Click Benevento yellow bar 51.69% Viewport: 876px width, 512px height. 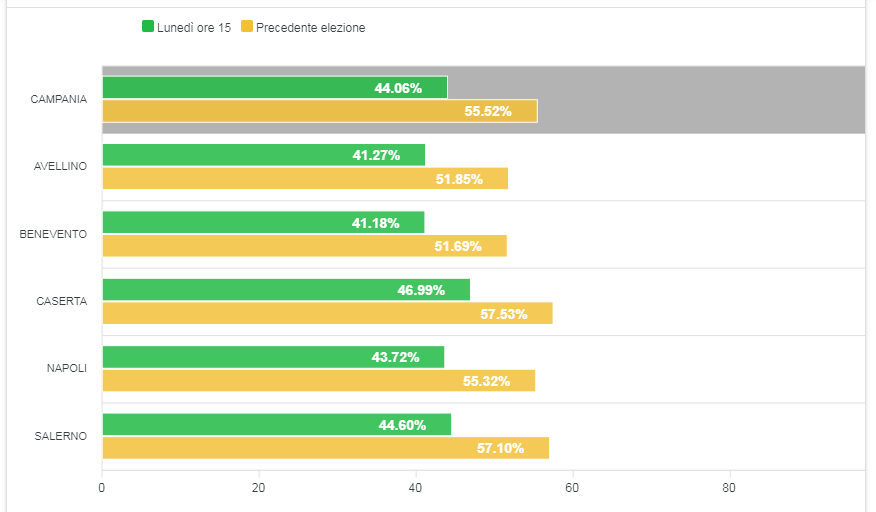tap(304, 246)
